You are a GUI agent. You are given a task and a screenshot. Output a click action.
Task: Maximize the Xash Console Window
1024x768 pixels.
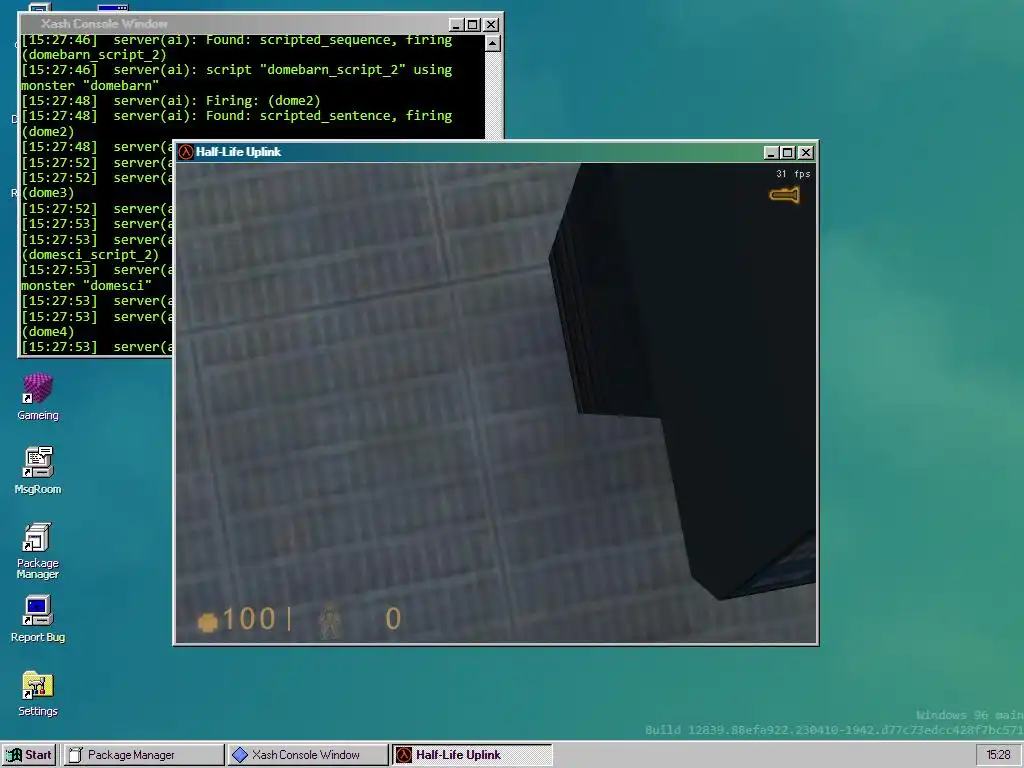tap(473, 25)
